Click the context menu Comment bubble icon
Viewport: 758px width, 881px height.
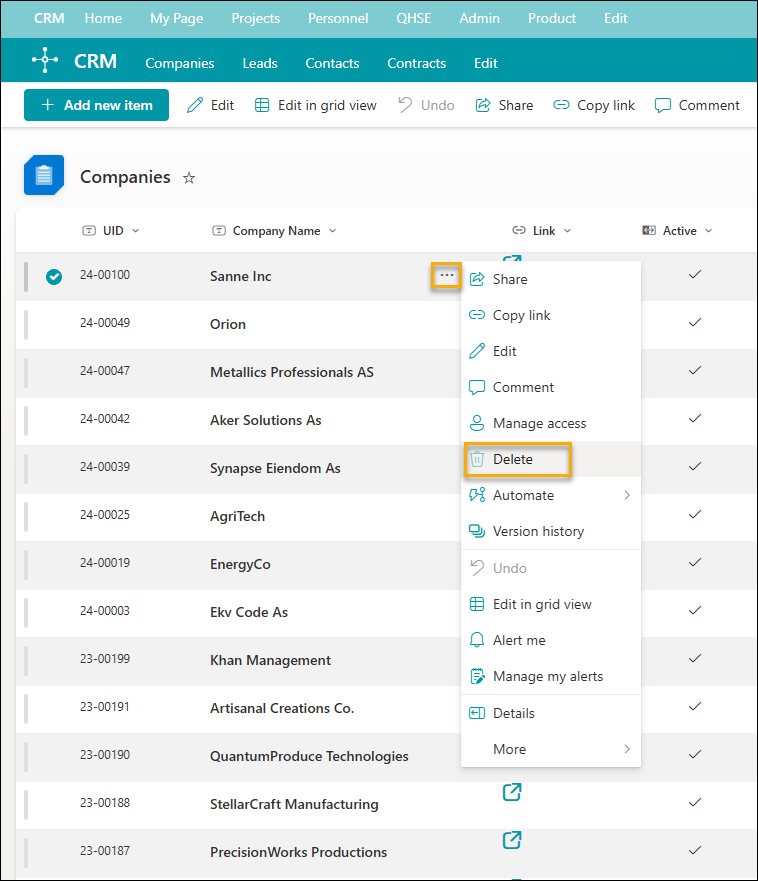coord(477,387)
